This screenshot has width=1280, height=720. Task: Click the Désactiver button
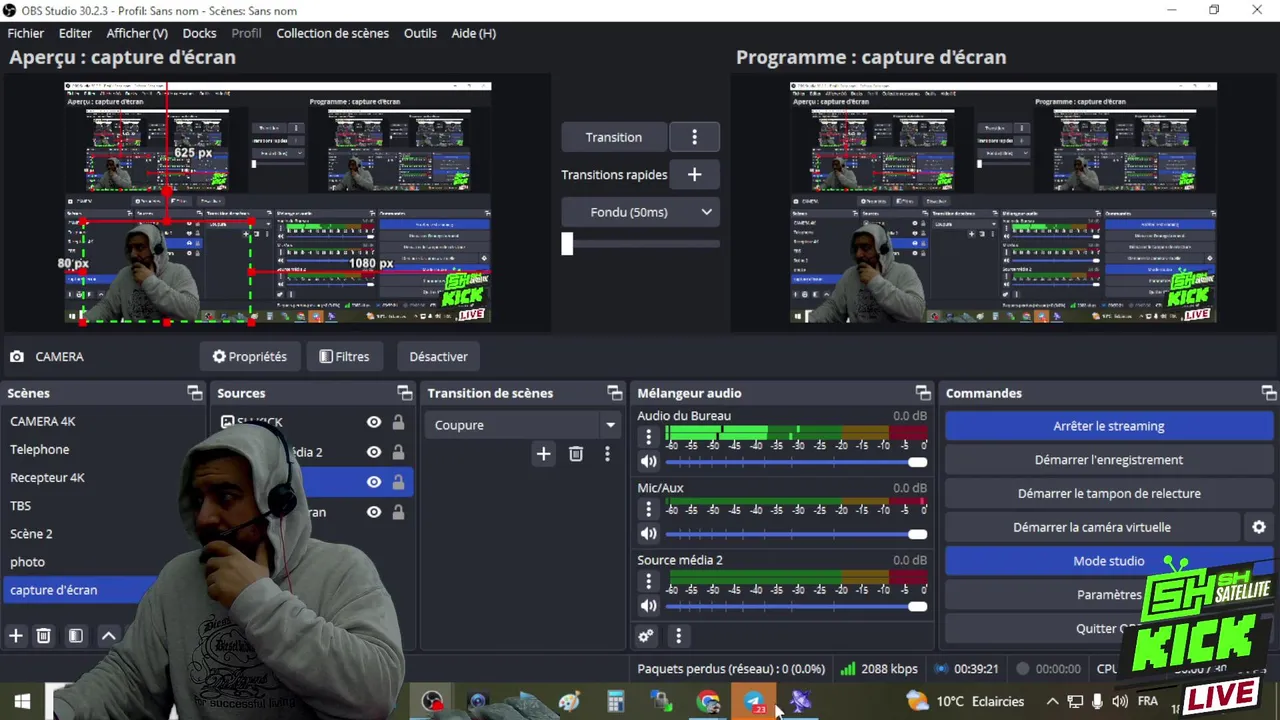[438, 356]
